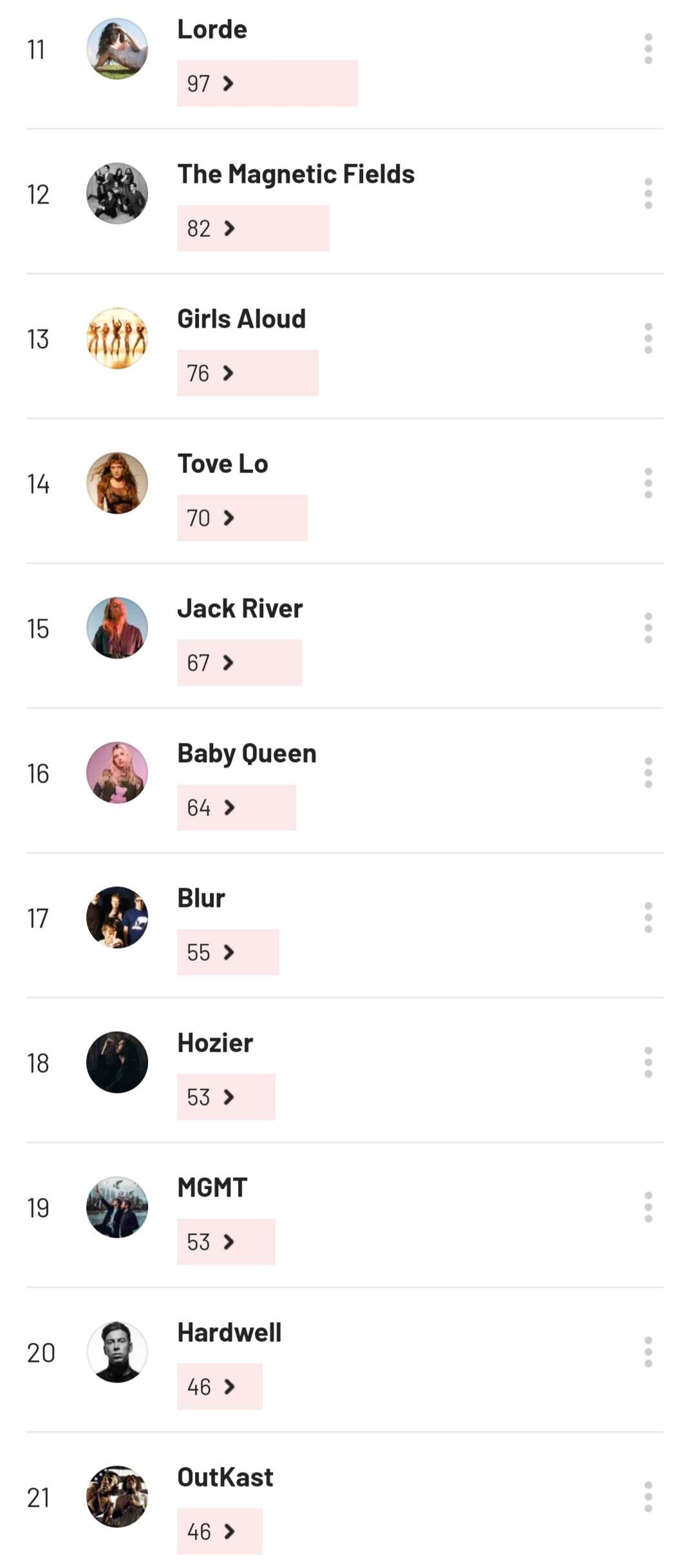Go to the Baby Queen artist link
The image size is (692, 1568).
pos(247,753)
